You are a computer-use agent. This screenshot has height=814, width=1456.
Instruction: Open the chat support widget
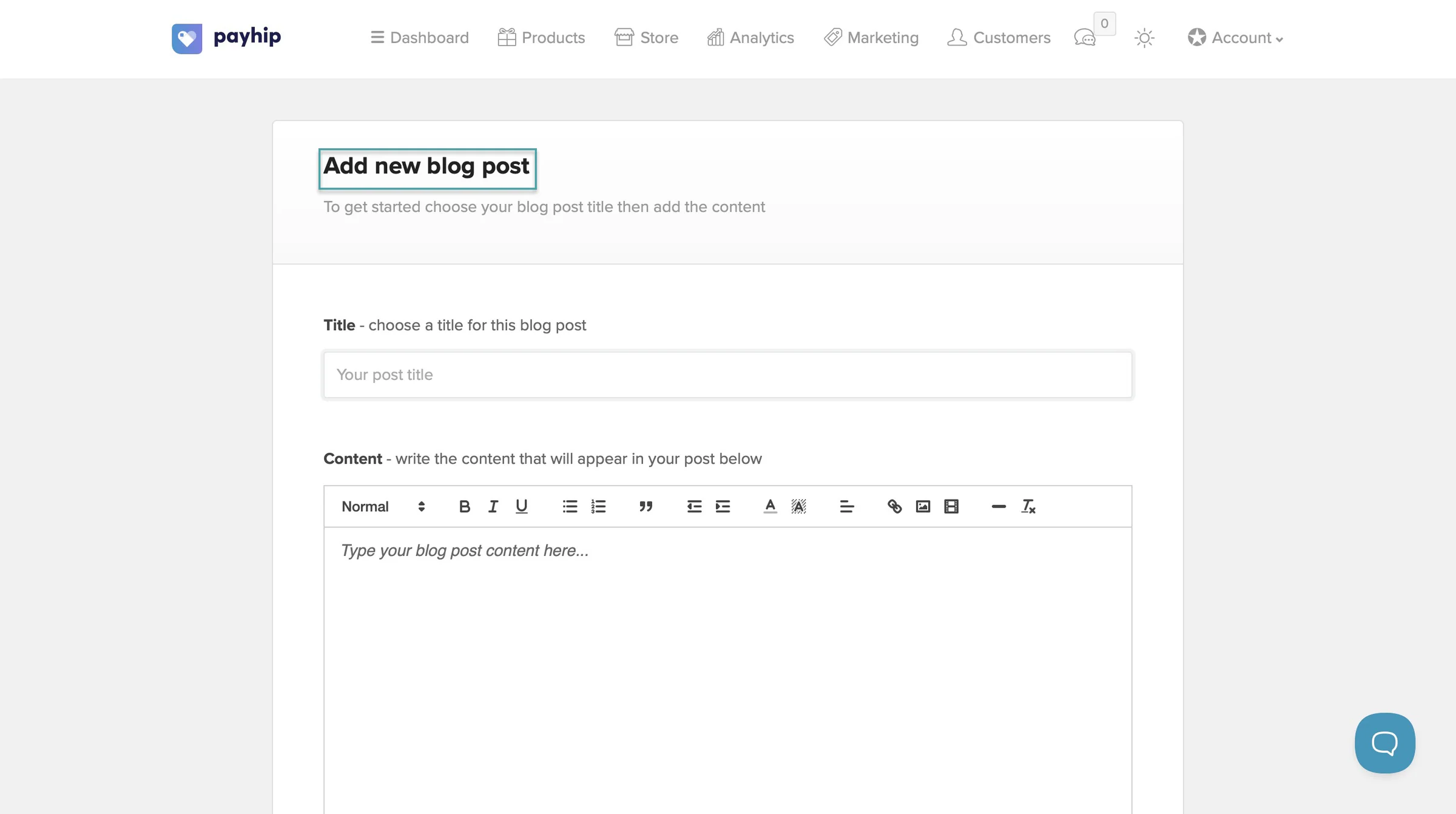coord(1384,743)
